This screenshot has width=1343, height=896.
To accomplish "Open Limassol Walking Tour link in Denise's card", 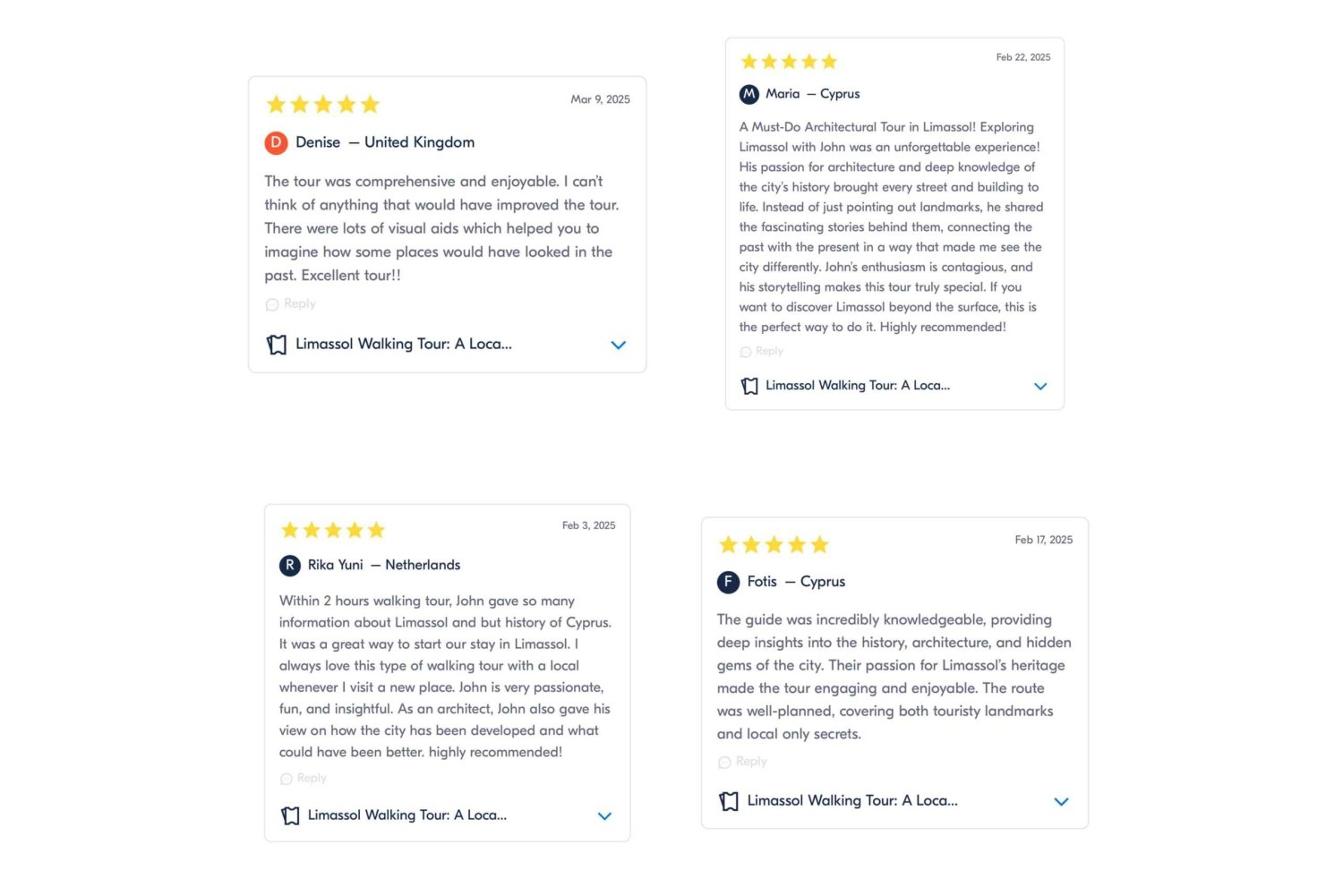I will click(403, 344).
